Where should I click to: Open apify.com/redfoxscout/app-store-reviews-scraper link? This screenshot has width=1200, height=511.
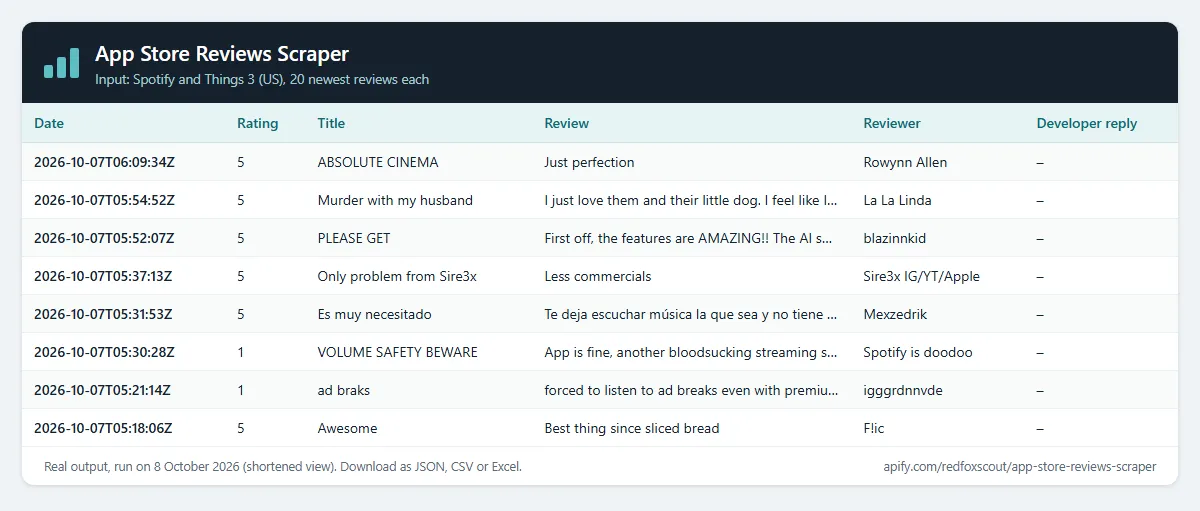click(x=1019, y=466)
